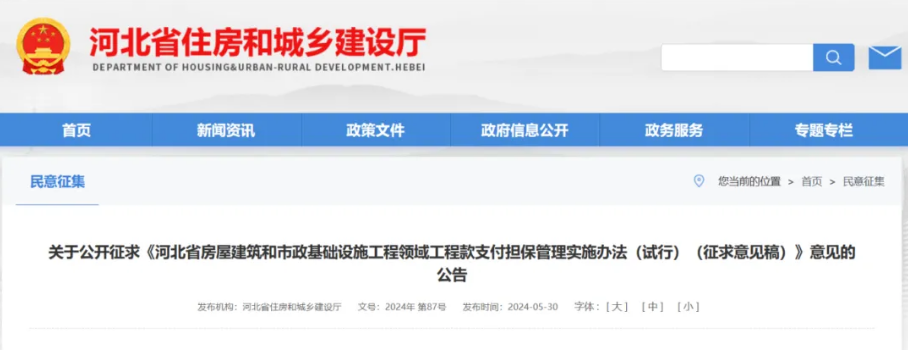
Task: Set font size to 小
Action: (688, 307)
